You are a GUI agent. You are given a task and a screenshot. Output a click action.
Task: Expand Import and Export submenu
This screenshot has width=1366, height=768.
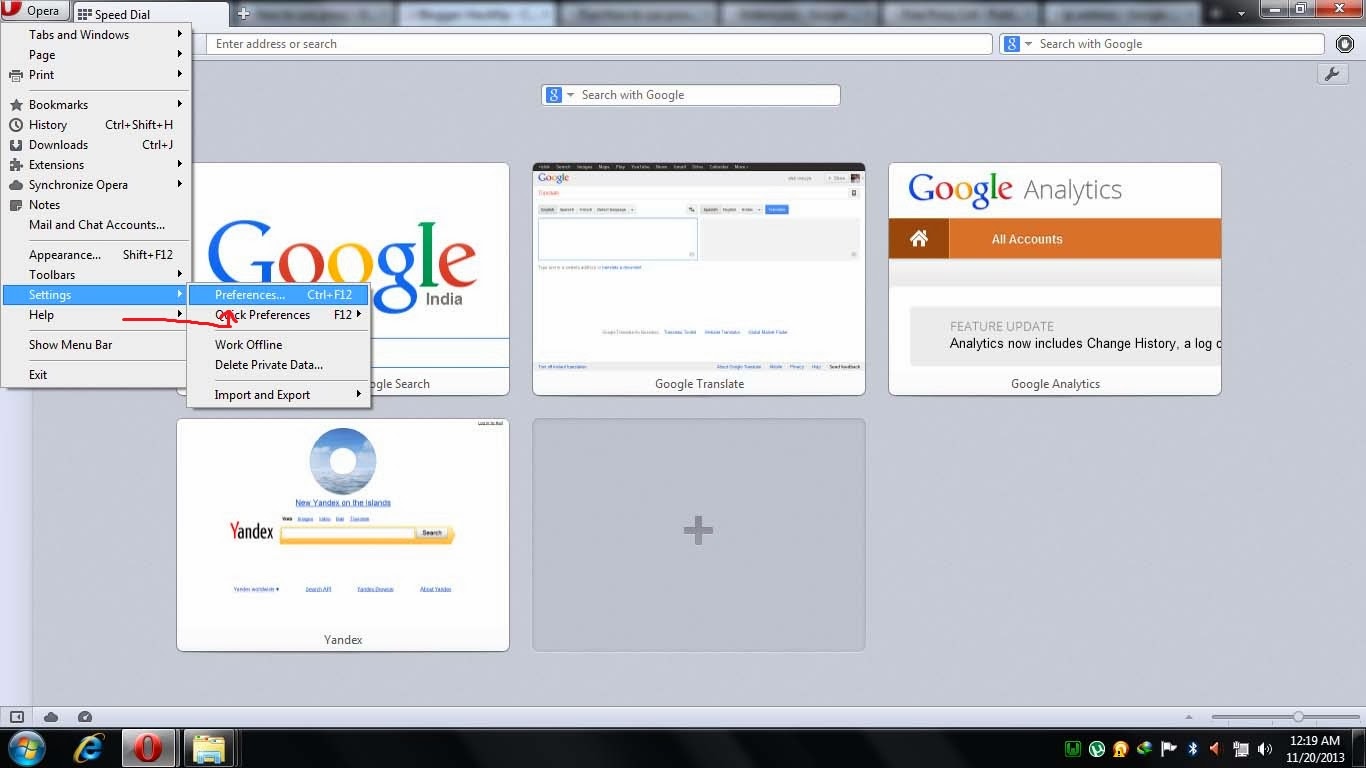pos(278,395)
